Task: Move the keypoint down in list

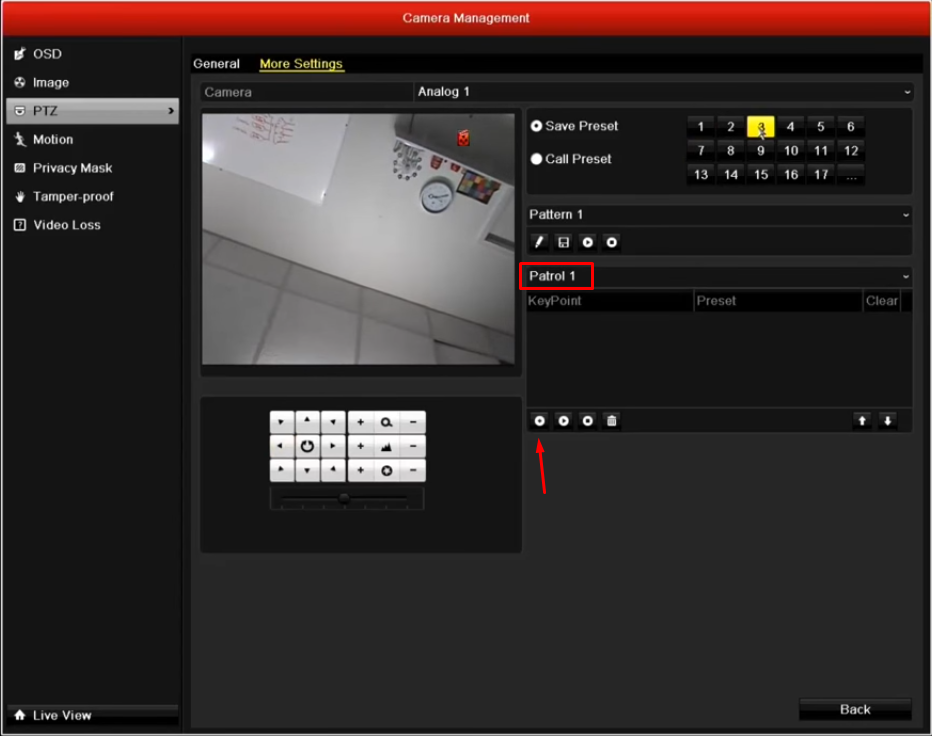Action: (887, 421)
